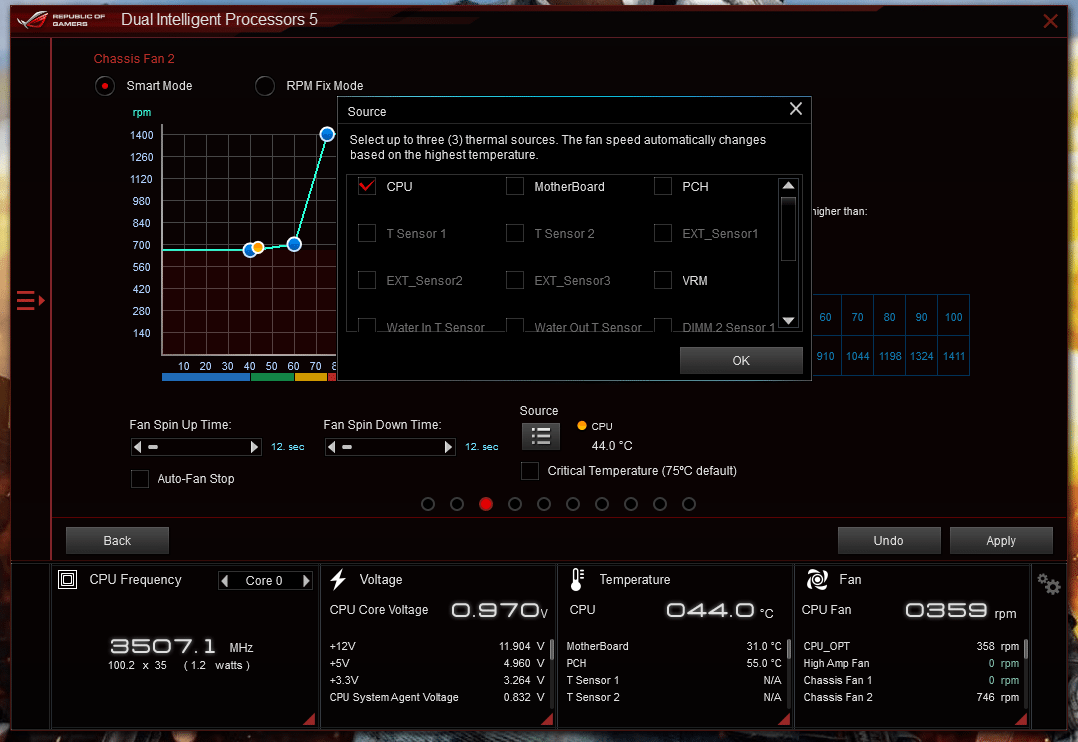
Task: Check the EXT_Sensor2 source
Action: tap(367, 280)
